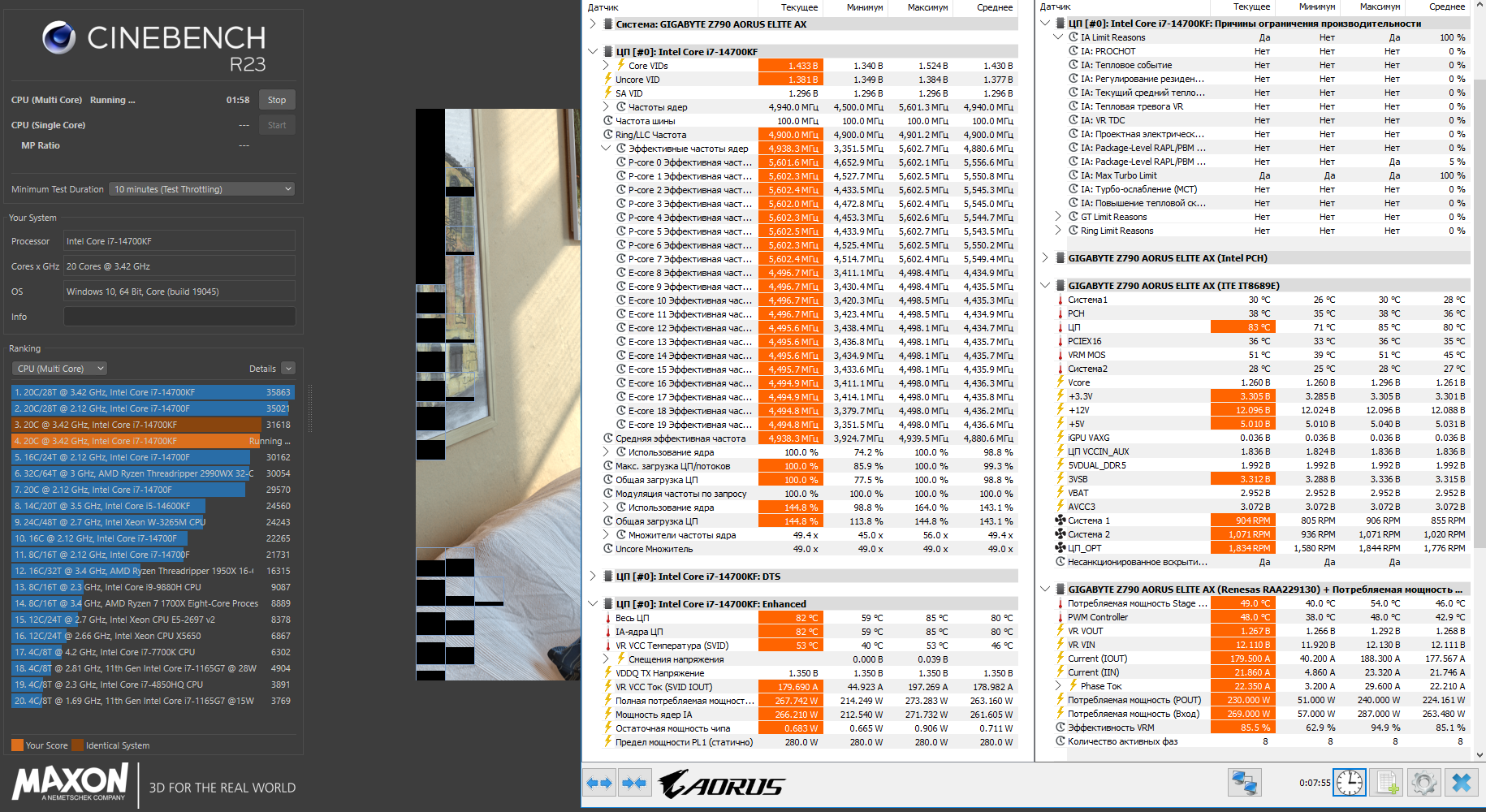Click the Cinebench render preview image

(x=498, y=395)
